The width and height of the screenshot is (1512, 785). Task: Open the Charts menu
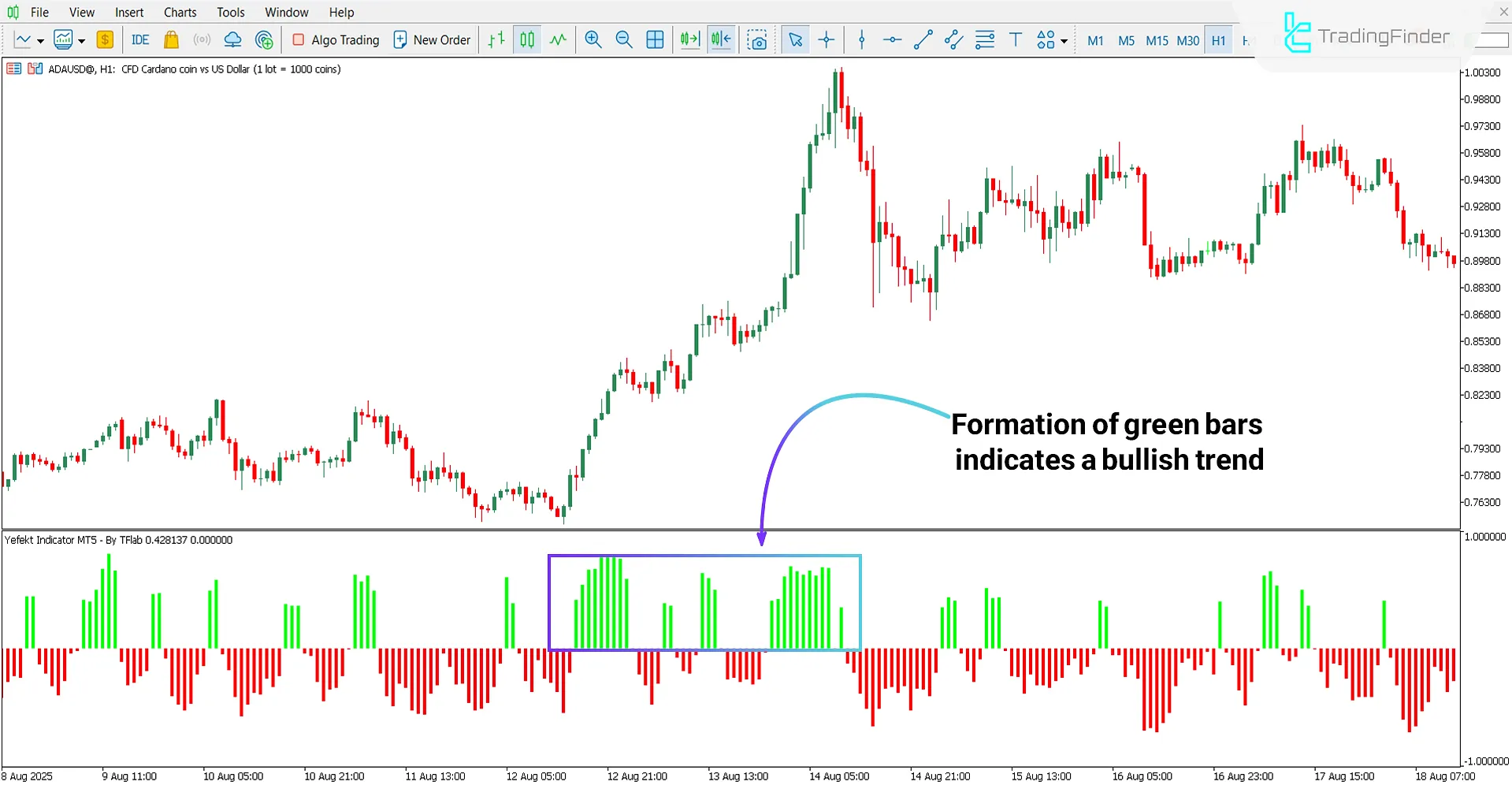[180, 12]
